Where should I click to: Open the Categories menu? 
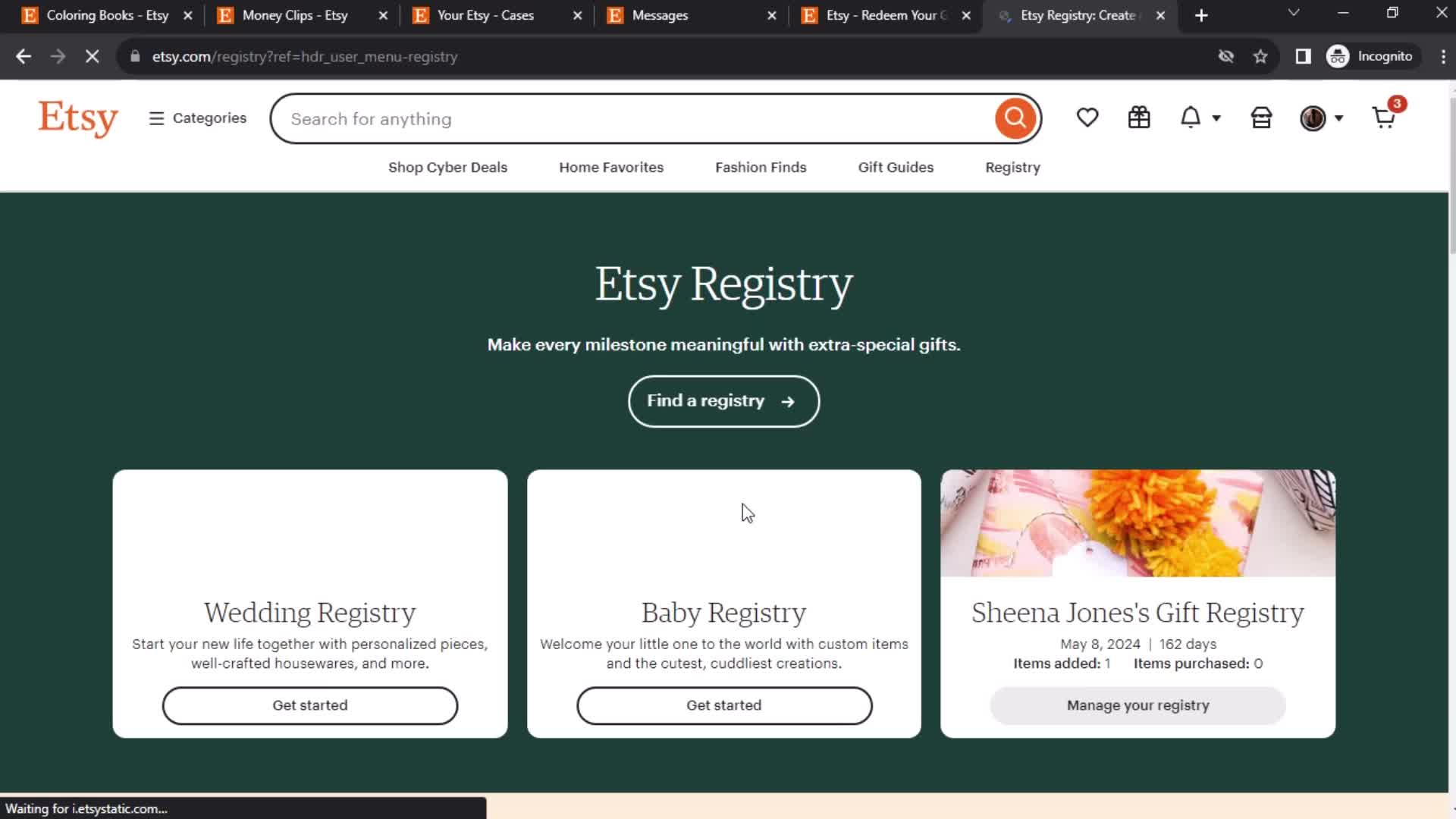pos(197,118)
